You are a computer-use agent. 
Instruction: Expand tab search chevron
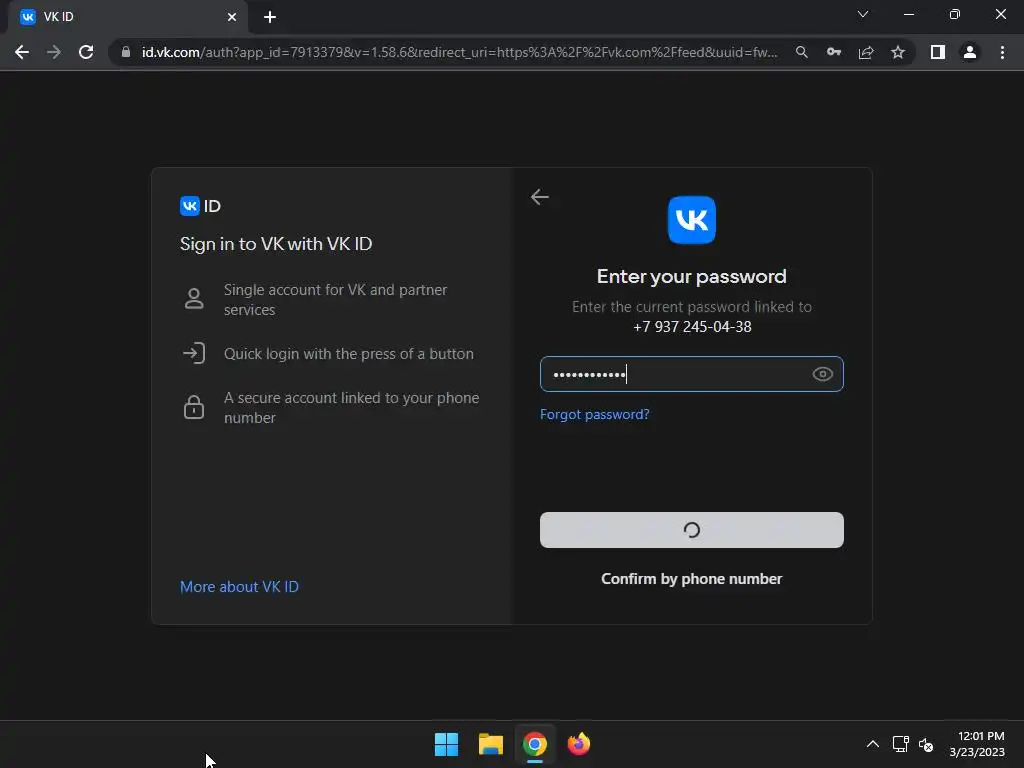click(863, 14)
